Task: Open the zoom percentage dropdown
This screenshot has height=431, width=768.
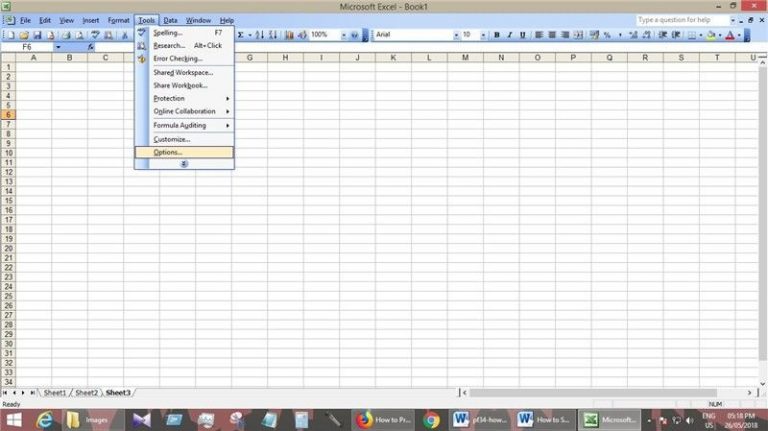Action: click(343, 35)
